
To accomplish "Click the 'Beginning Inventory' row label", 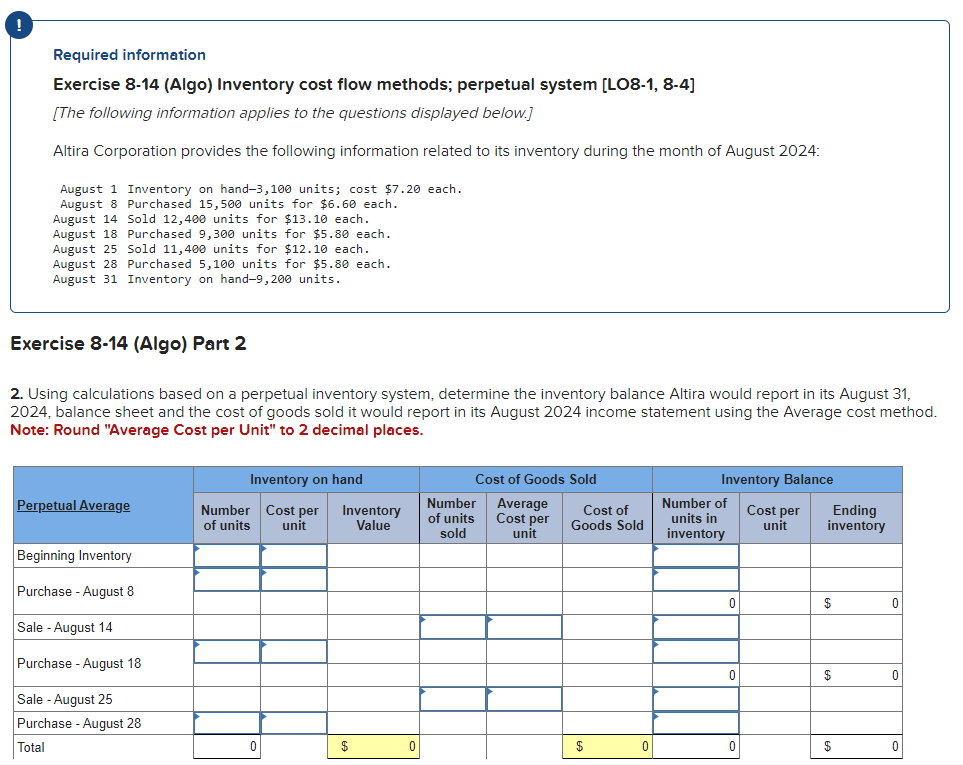I will coord(74,556).
